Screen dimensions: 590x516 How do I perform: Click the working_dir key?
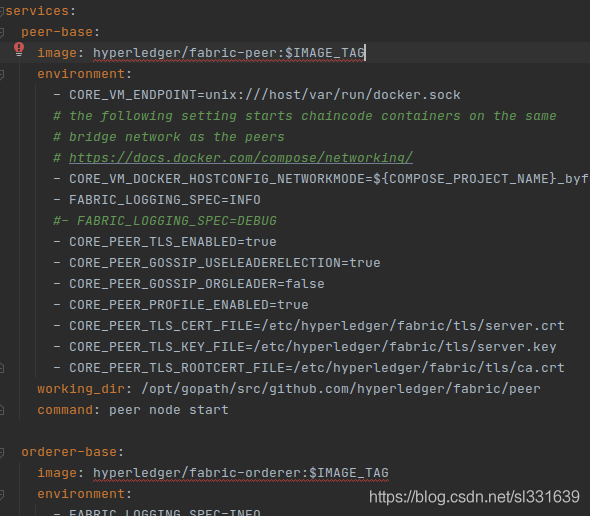tap(81, 389)
